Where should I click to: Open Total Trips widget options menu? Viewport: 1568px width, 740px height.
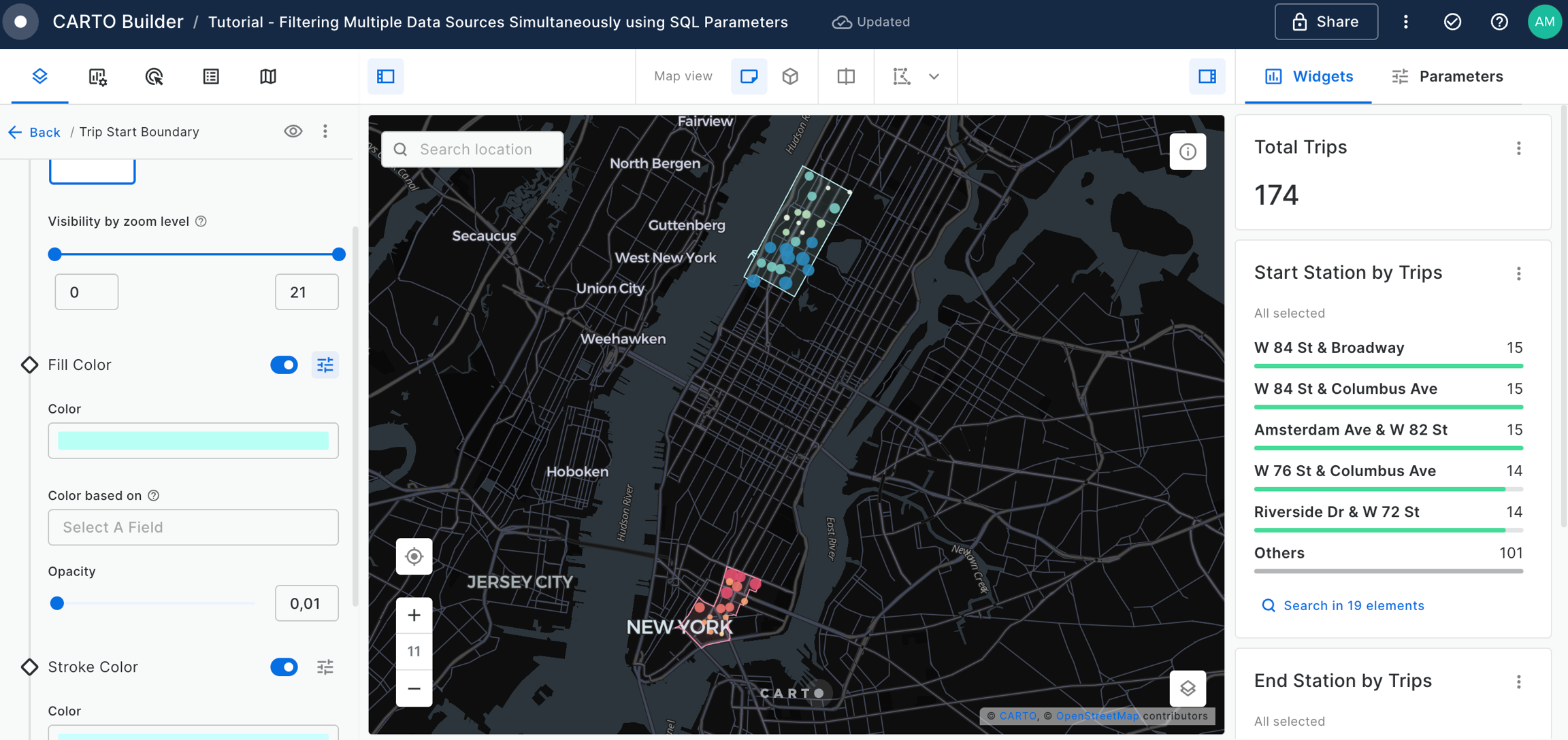pyautogui.click(x=1518, y=148)
